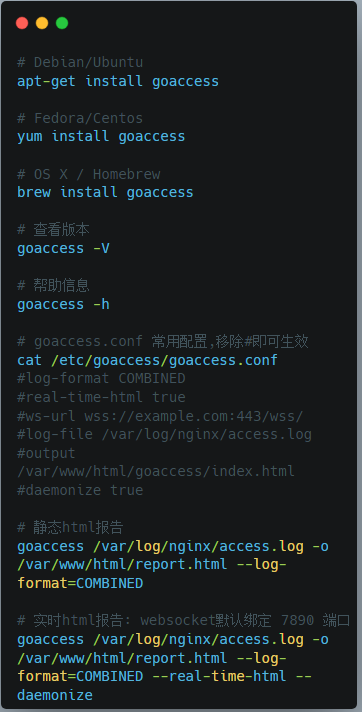This screenshot has height=712, width=362.
Task: Click the goaccess -h command
Action: pyautogui.click(x=63, y=304)
